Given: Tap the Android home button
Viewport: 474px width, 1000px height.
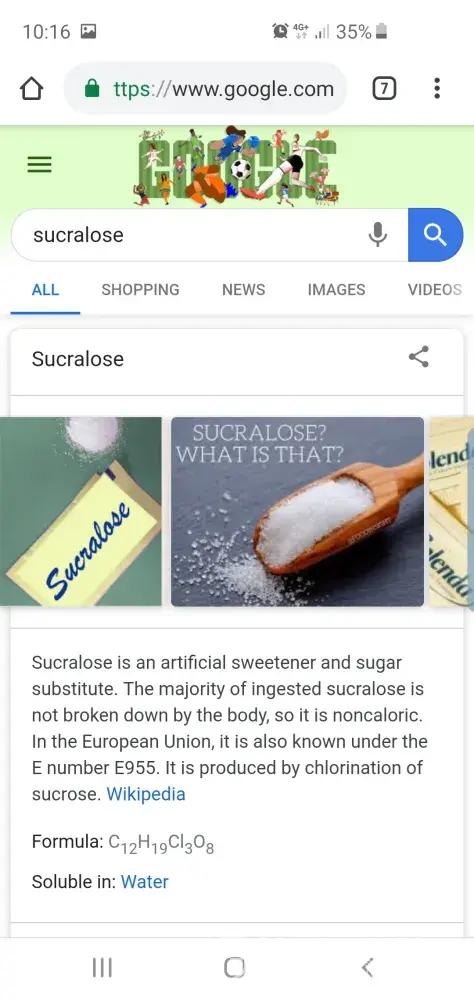Looking at the screenshot, I should coord(234,968).
